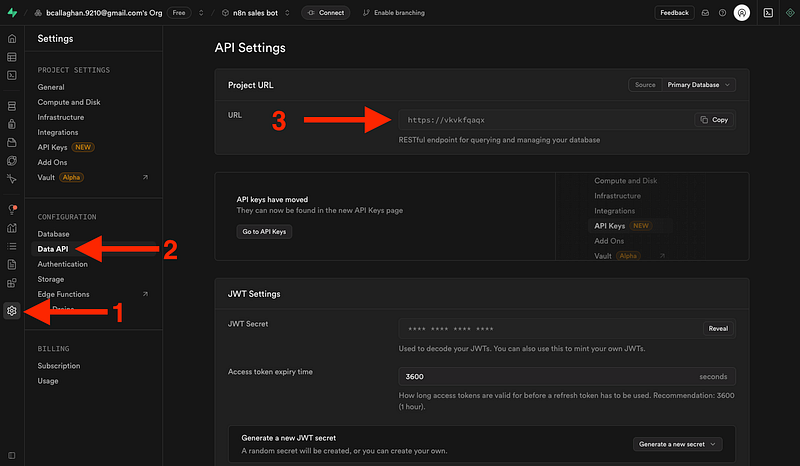The image size is (800, 466).
Task: Click the Project Settings gear icon
Action: [x=12, y=310]
